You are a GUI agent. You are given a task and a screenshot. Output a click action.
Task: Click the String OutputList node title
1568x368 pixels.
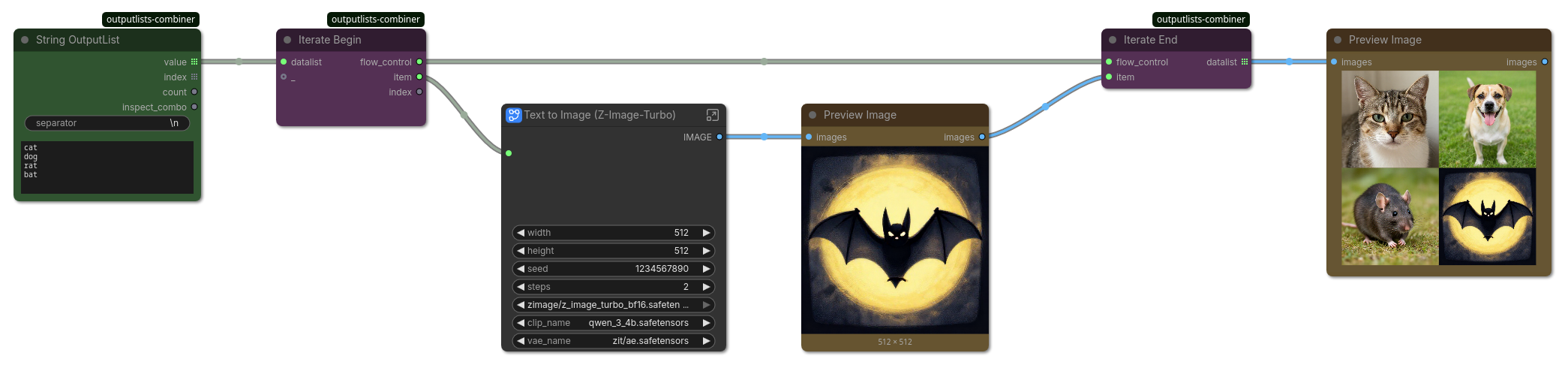77,40
